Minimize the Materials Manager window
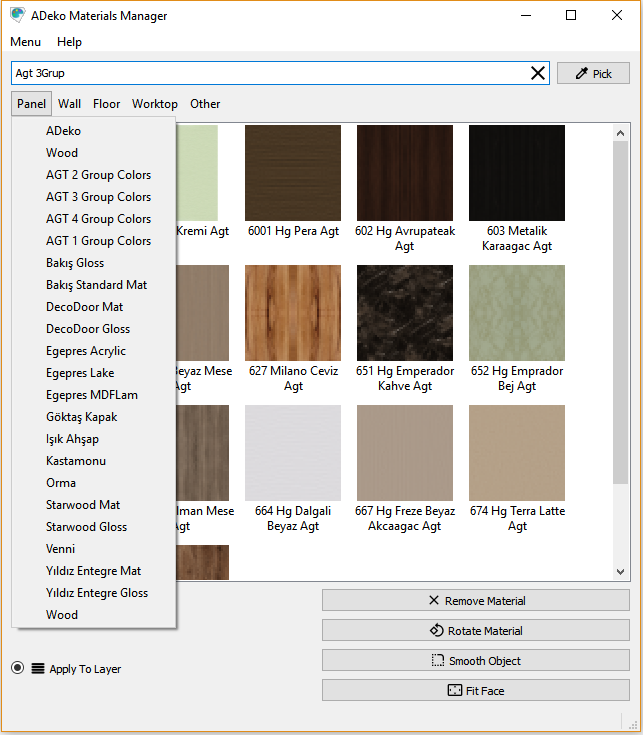643x735 pixels. (x=526, y=15)
